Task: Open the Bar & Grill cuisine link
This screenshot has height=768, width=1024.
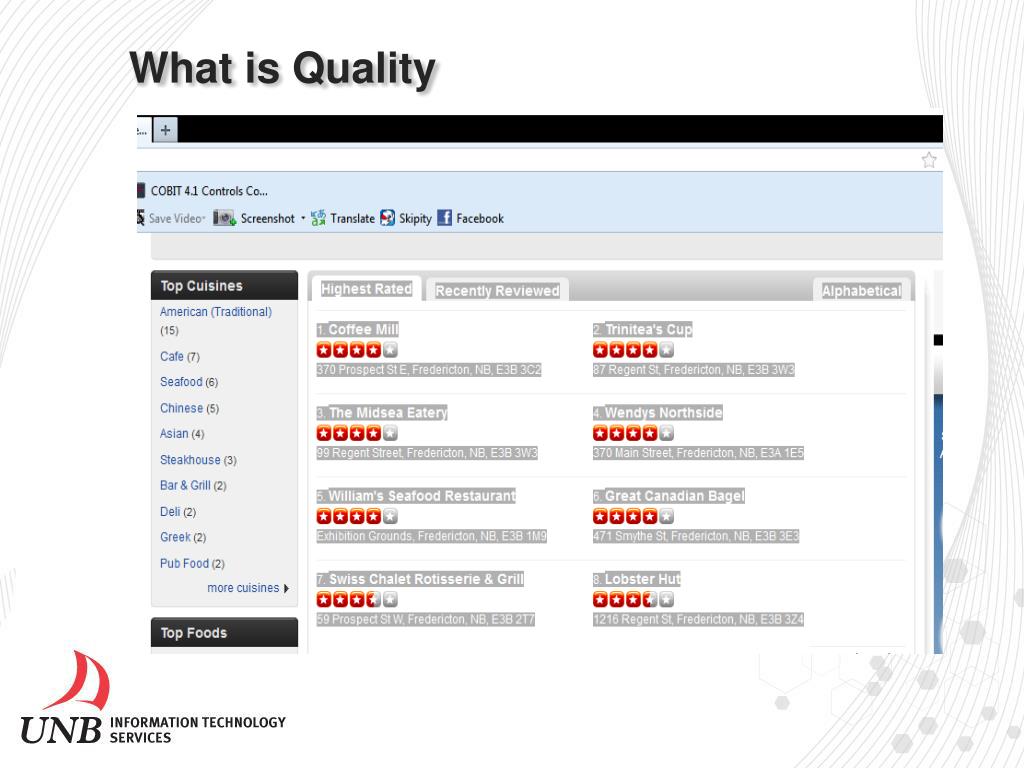Action: point(185,485)
